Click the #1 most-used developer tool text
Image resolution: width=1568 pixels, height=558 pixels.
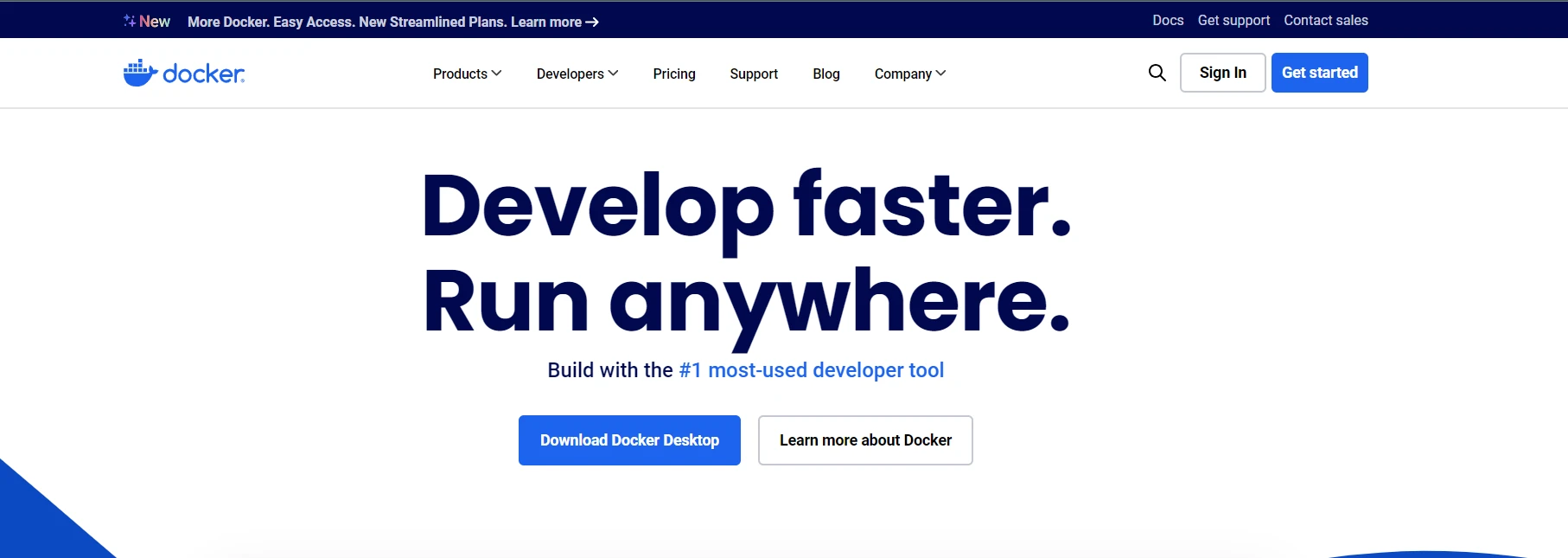point(811,370)
